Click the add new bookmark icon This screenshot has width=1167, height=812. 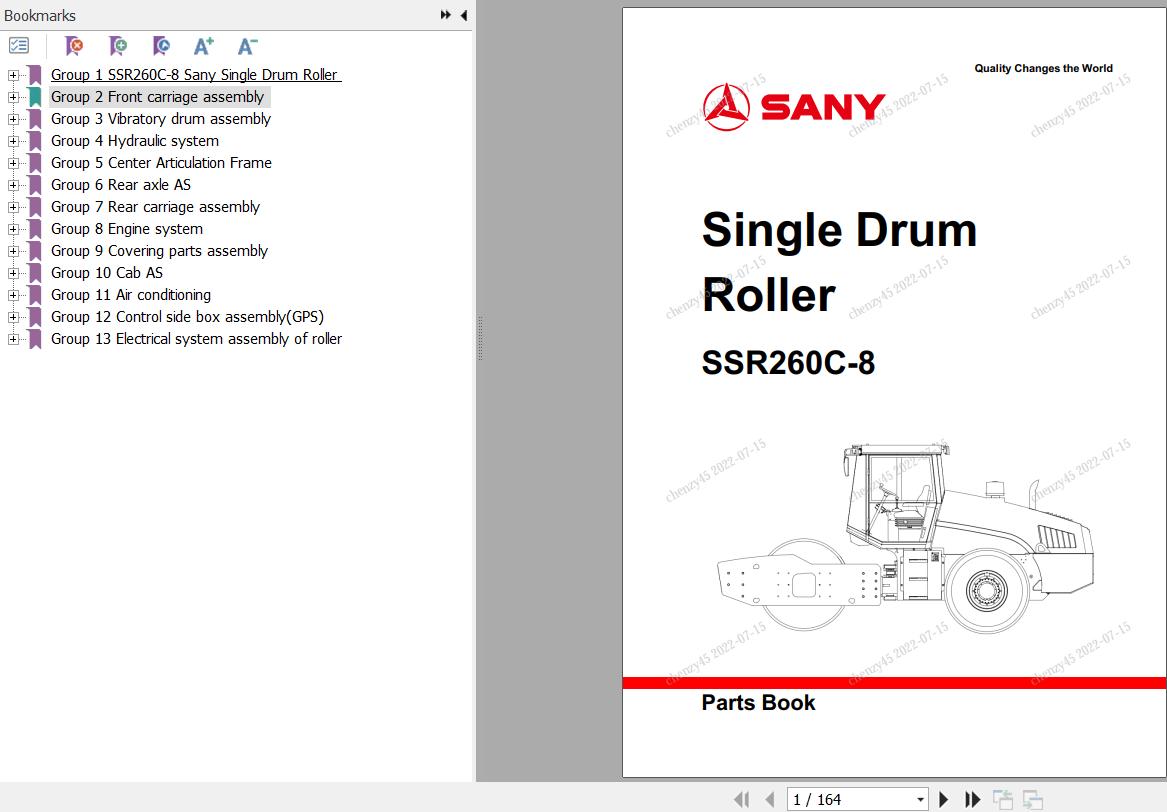coord(118,46)
